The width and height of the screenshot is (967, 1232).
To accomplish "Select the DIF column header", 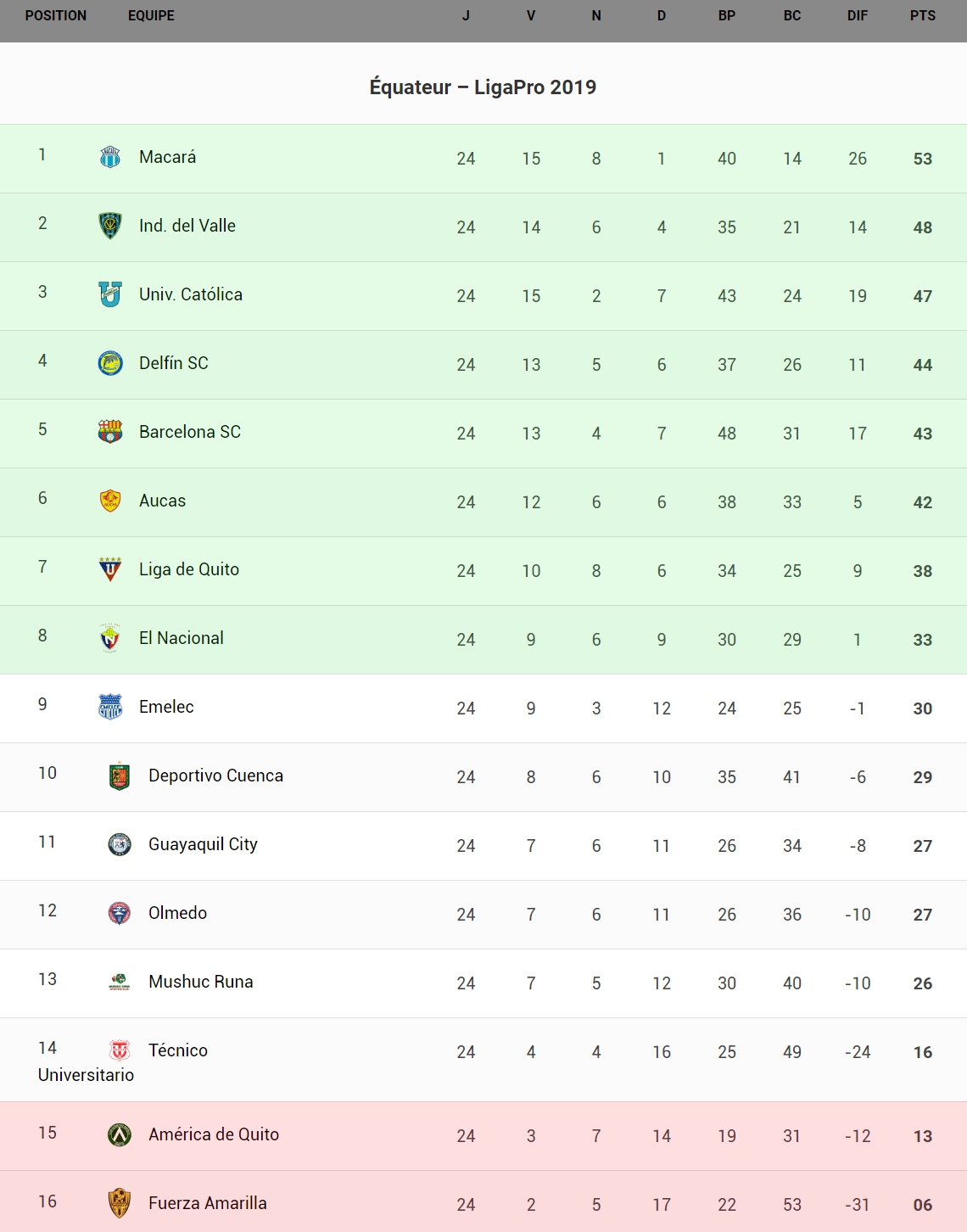I will [858, 15].
